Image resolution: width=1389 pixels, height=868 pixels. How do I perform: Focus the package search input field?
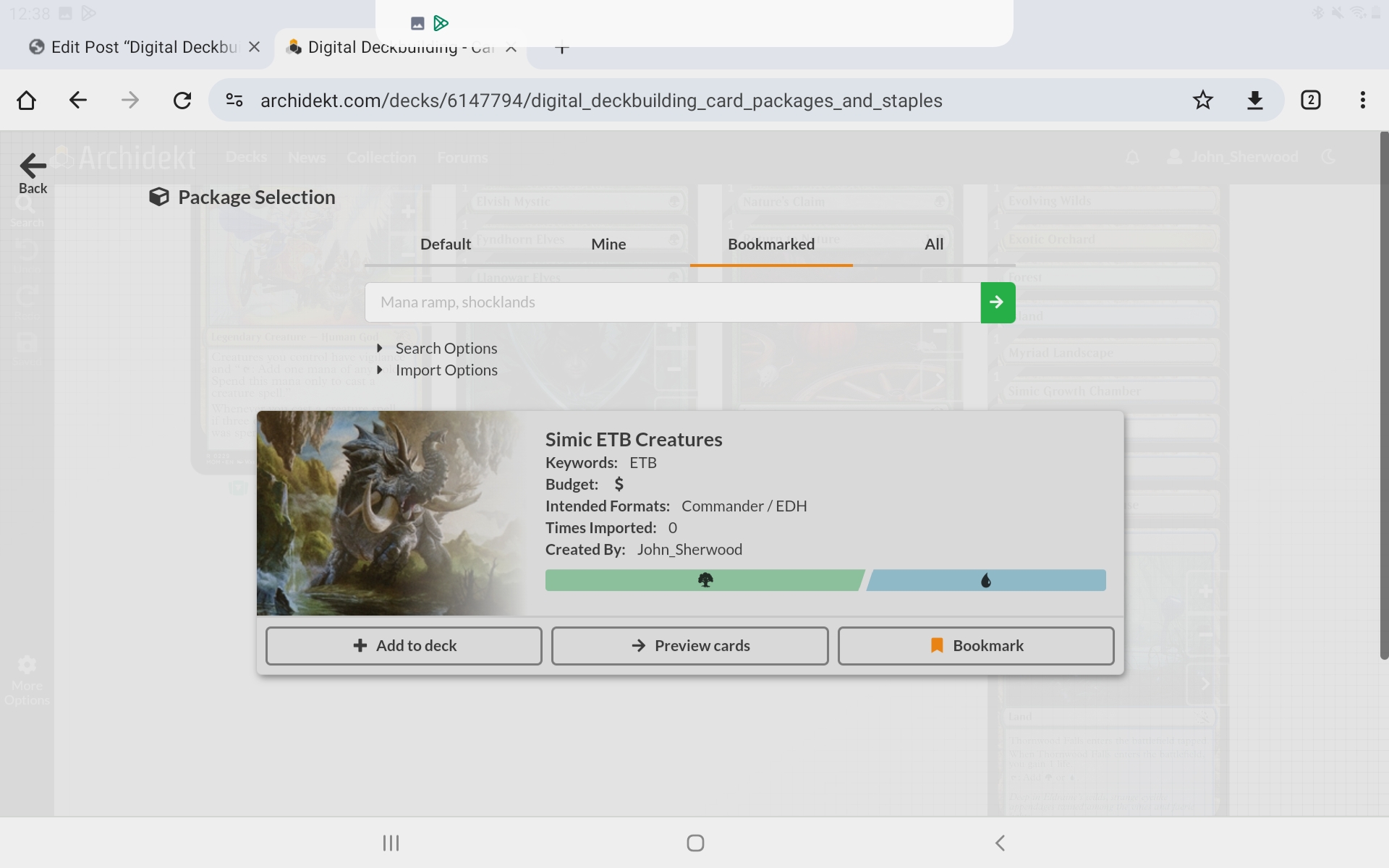coord(672,302)
